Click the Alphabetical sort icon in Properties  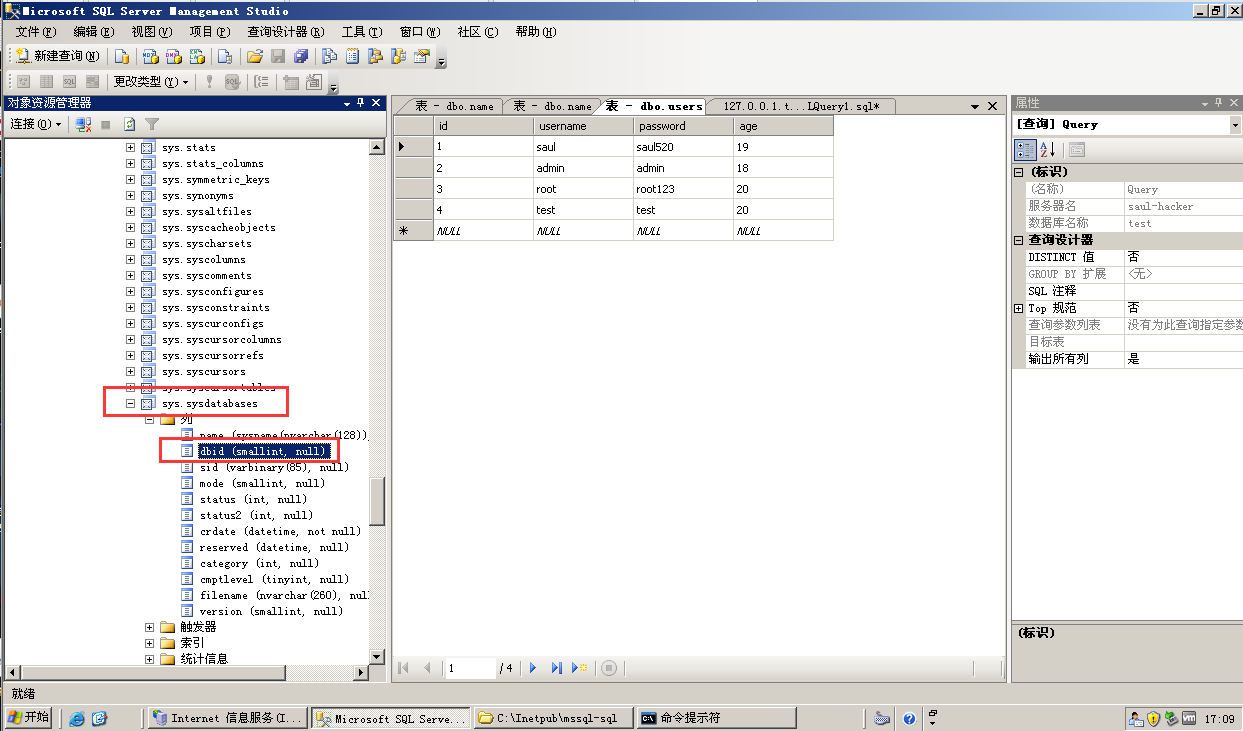[1048, 150]
